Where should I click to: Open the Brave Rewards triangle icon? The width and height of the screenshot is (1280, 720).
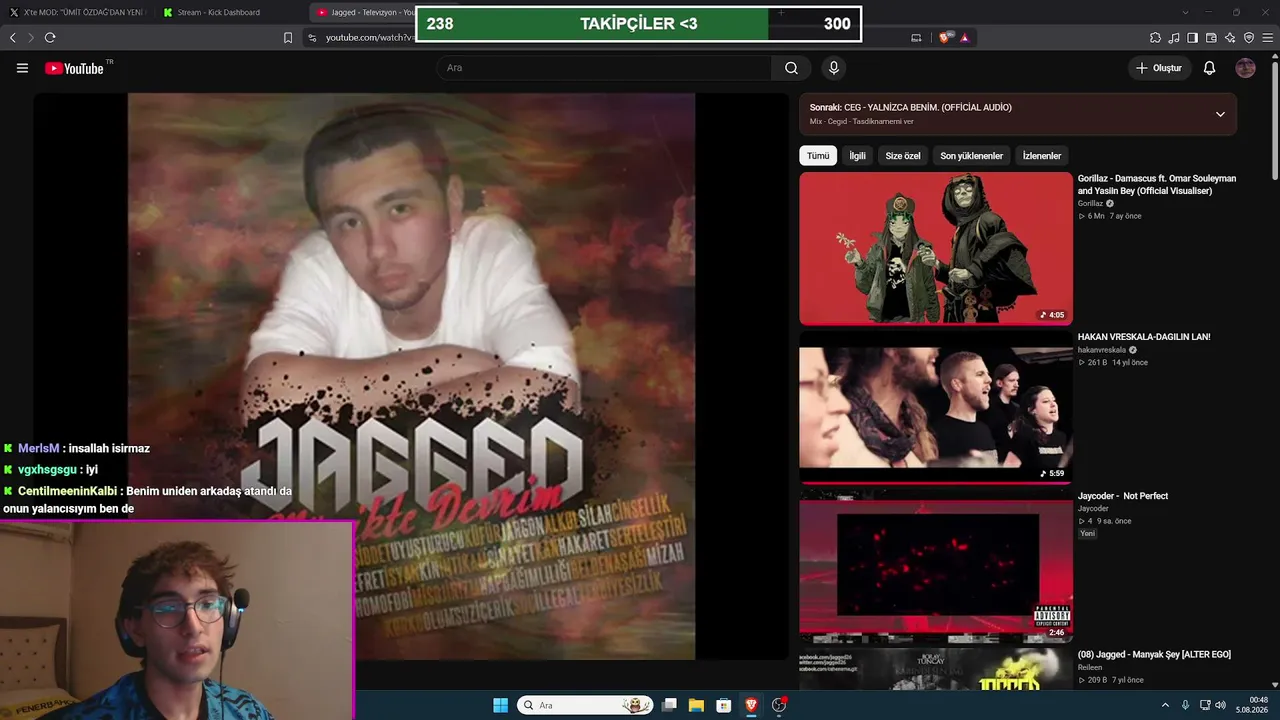point(964,38)
